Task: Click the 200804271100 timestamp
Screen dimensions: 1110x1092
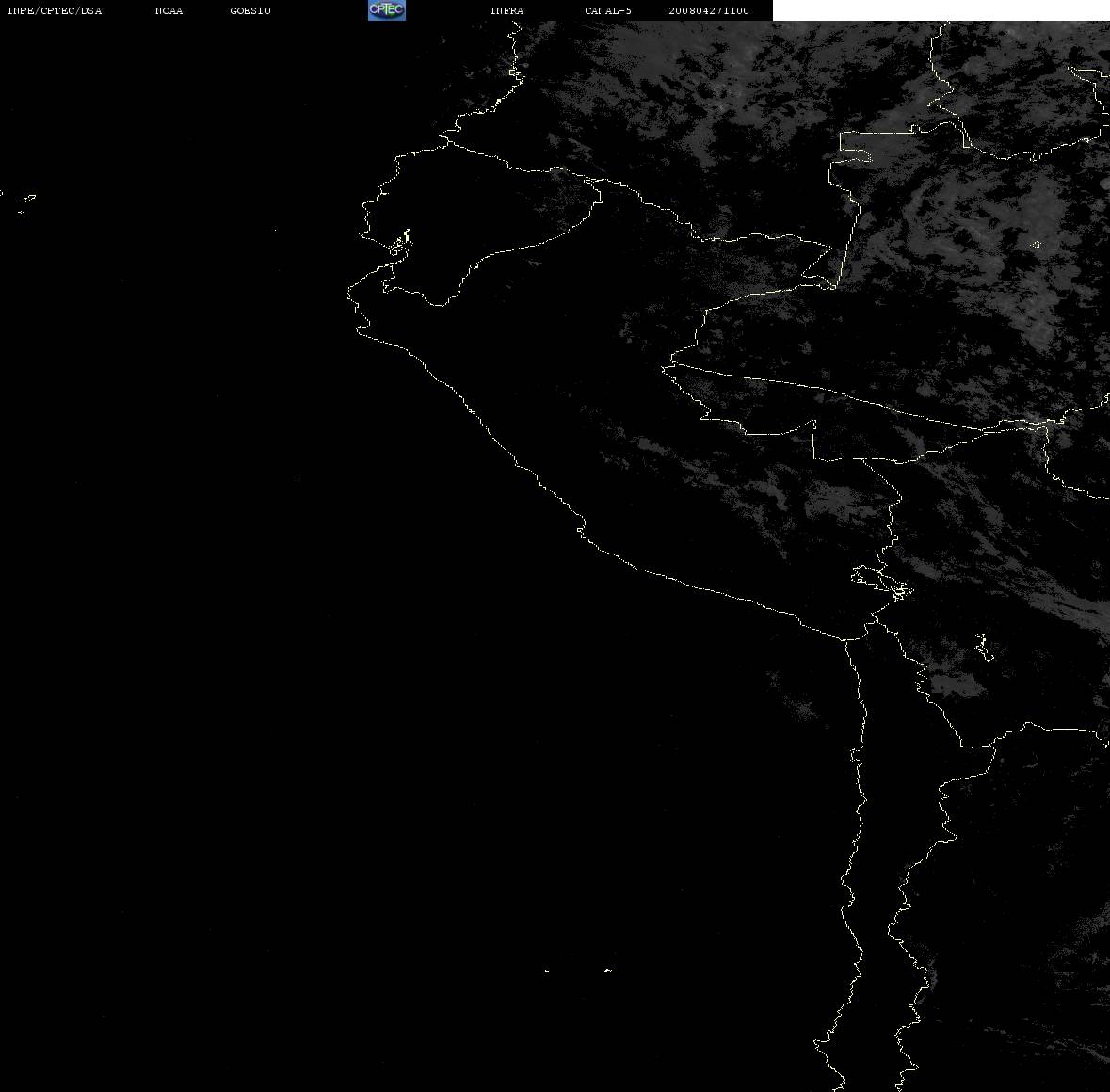Action: [709, 10]
